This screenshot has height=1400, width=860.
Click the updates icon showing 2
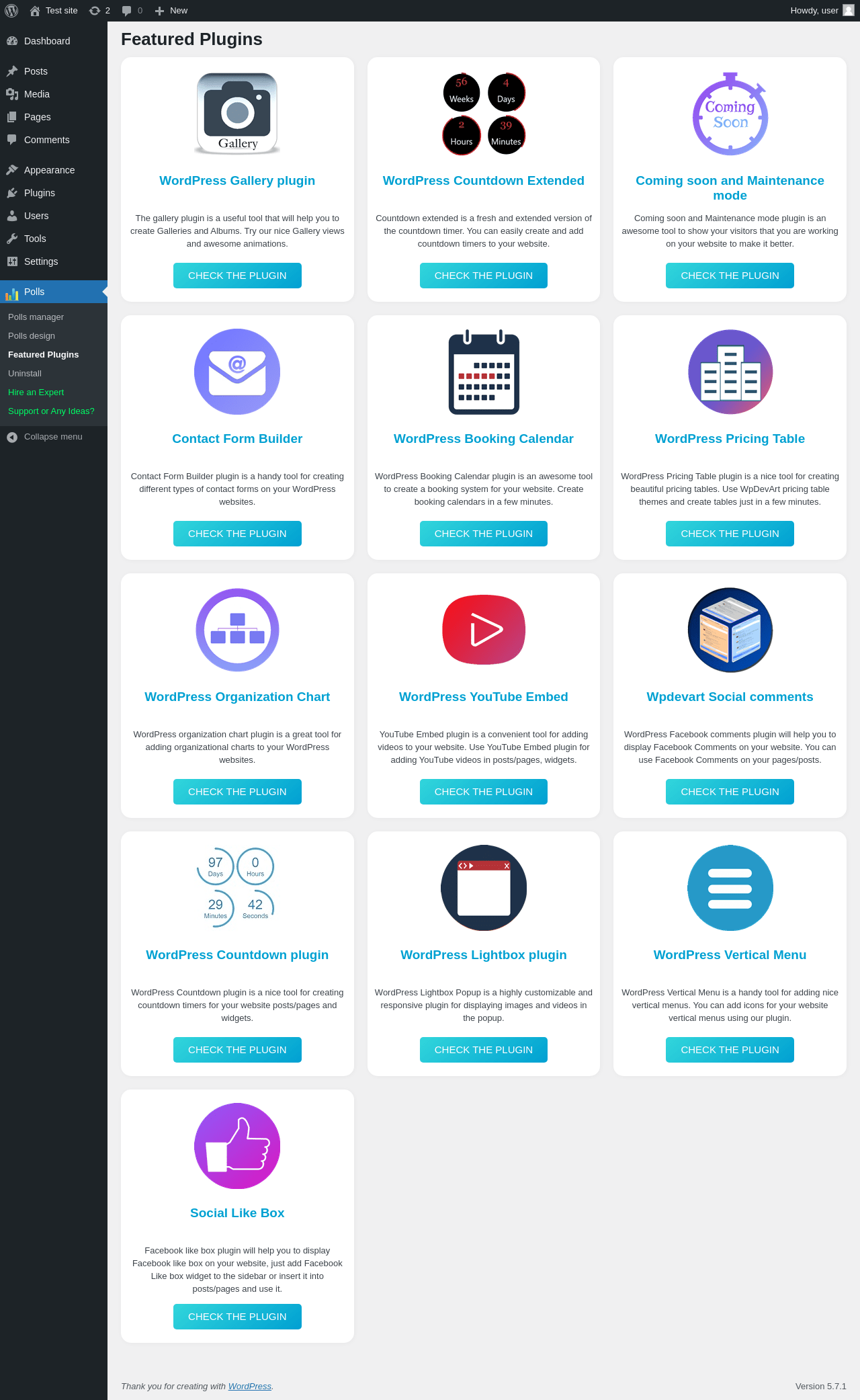tap(95, 11)
